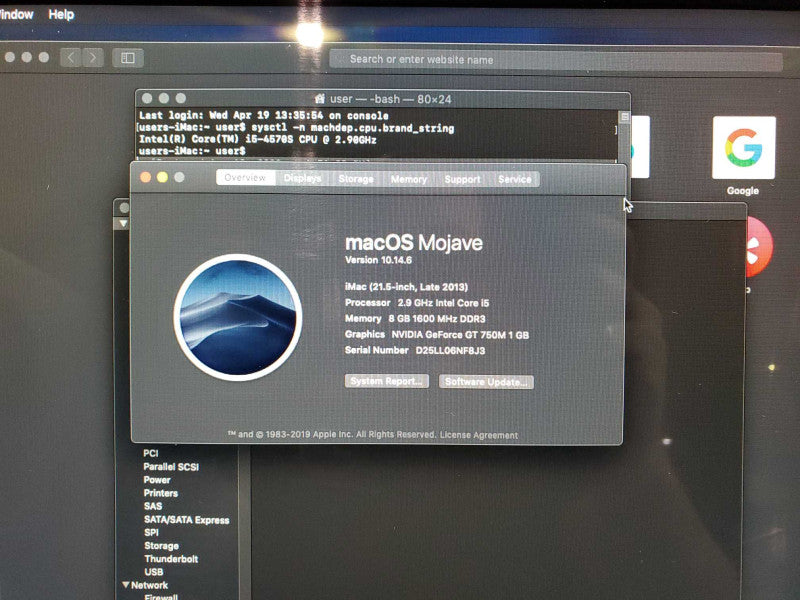The width and height of the screenshot is (800, 600).
Task: Click the Memory 8 GB 1600 MHz DDR3 line
Action: pos(415,319)
